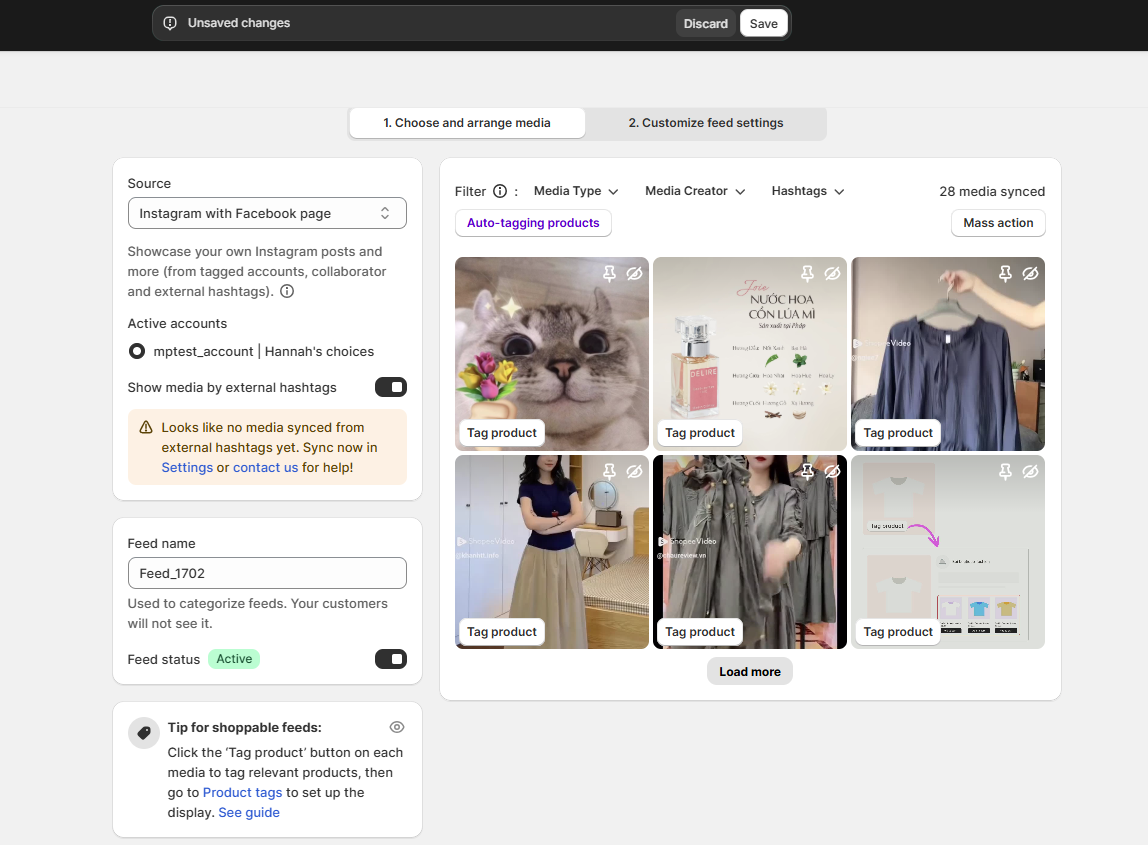Switch to Customize feed settings tab
The height and width of the screenshot is (845, 1148).
705,123
